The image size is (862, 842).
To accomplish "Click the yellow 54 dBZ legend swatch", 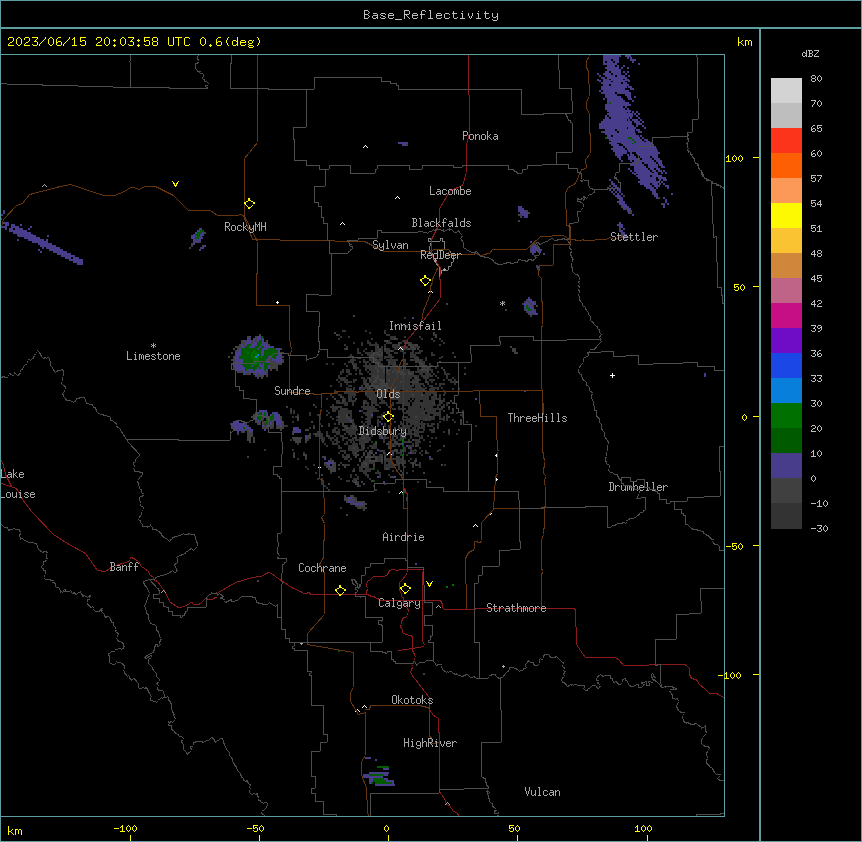I will tap(786, 215).
